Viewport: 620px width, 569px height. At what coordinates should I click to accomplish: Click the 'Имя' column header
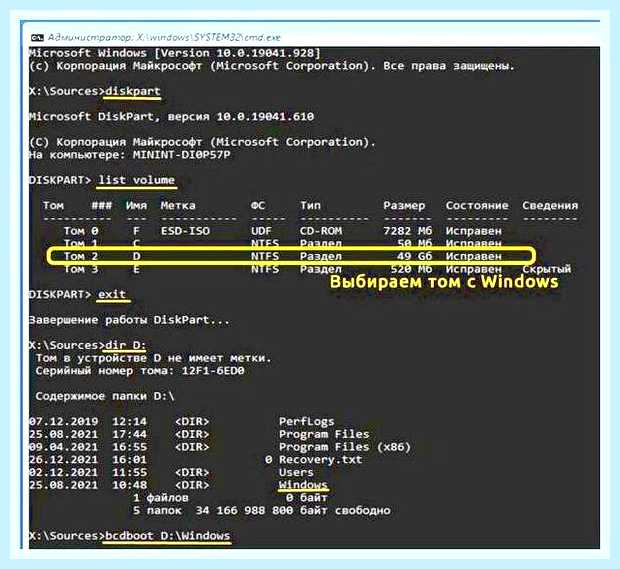coord(136,206)
